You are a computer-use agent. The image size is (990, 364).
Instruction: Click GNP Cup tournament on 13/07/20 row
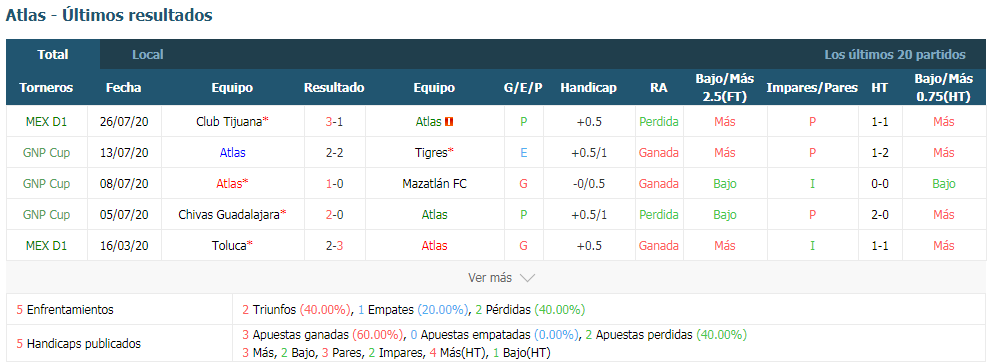[x=46, y=153]
